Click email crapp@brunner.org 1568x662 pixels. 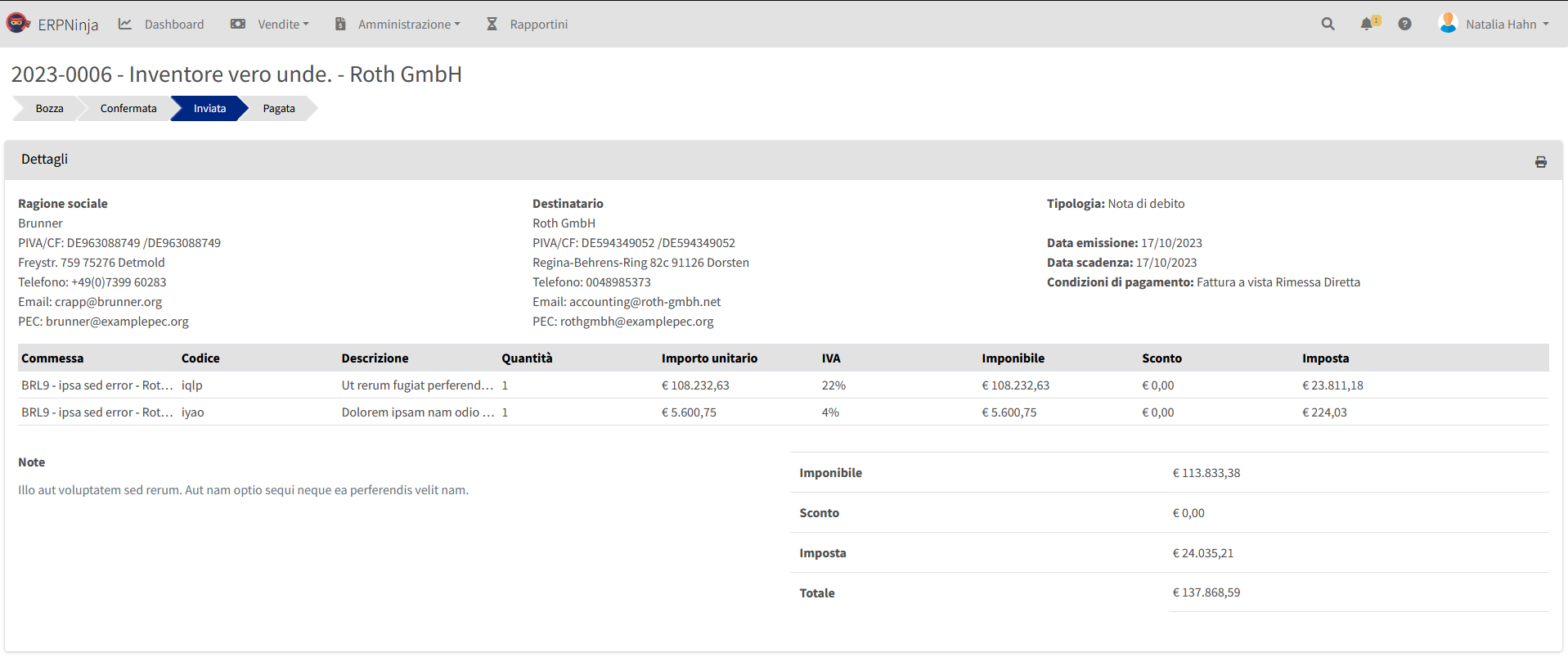click(108, 302)
